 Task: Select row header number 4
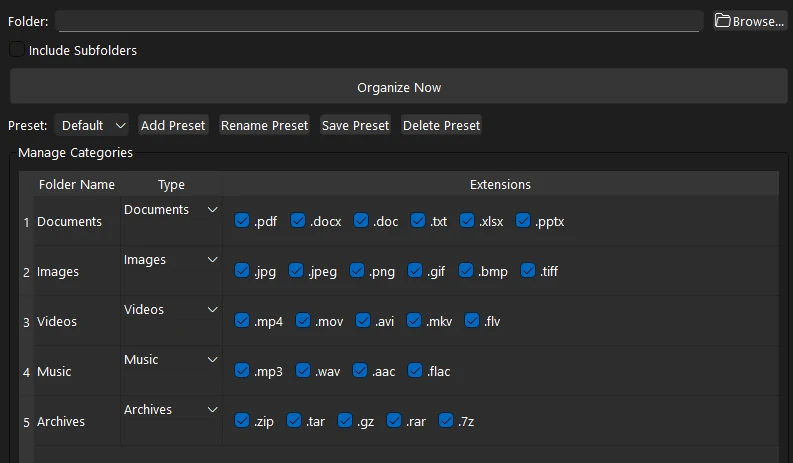[26, 371]
